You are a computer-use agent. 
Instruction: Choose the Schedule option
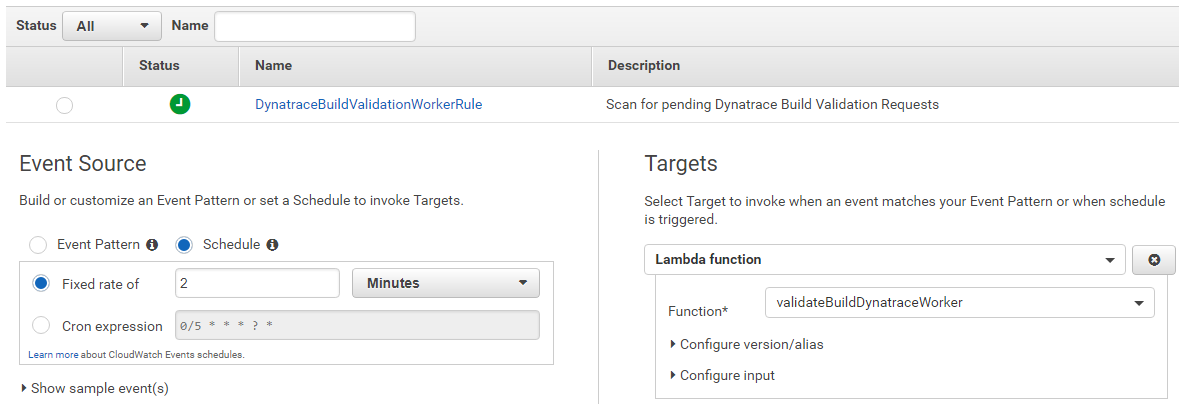coord(184,245)
